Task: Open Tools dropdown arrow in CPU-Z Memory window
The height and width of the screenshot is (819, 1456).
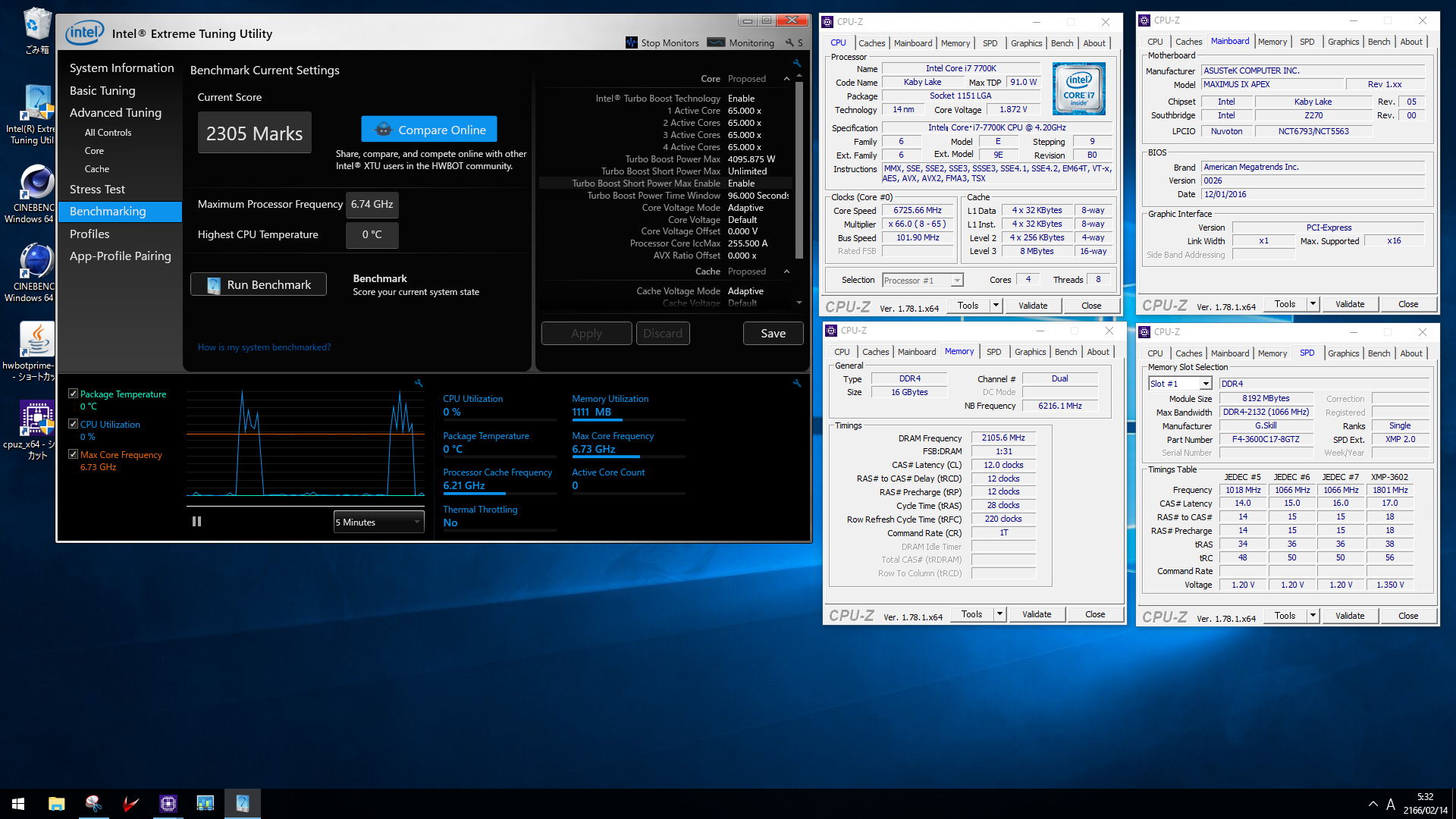Action: click(1000, 614)
